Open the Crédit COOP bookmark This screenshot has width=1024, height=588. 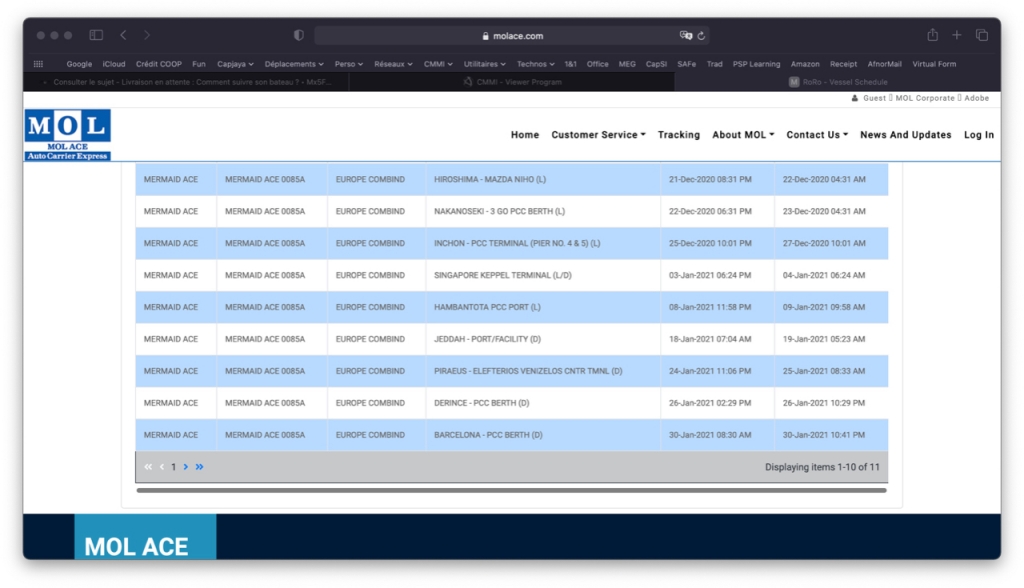coord(159,64)
